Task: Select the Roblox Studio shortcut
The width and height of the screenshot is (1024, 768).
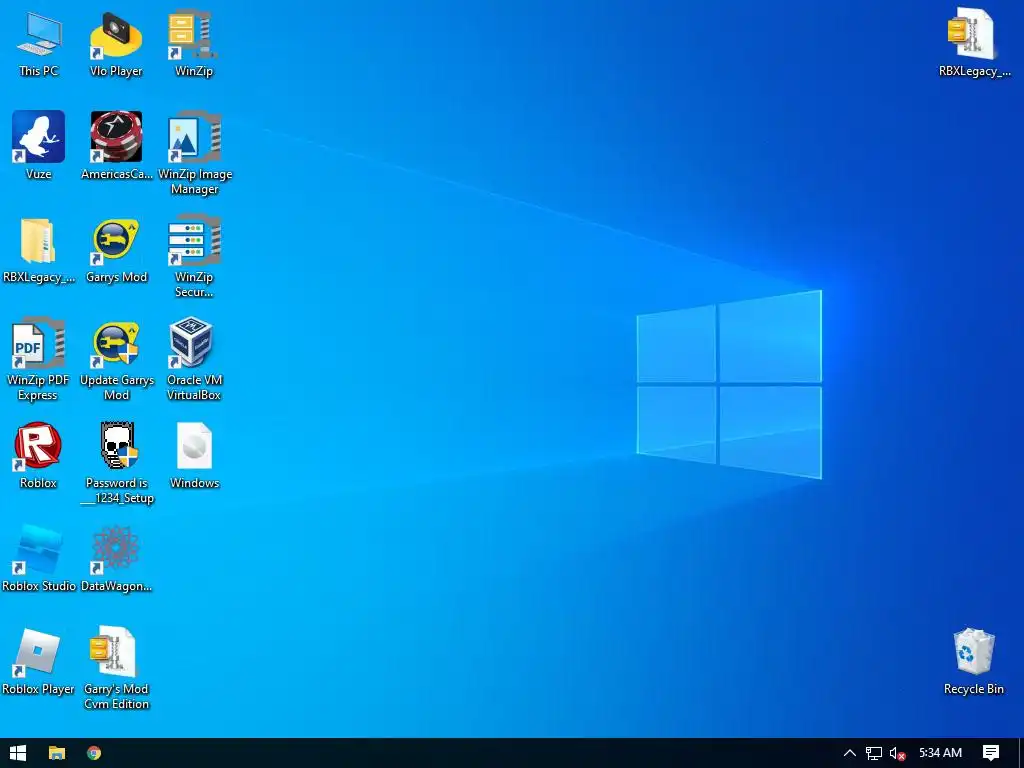Action: click(x=39, y=558)
